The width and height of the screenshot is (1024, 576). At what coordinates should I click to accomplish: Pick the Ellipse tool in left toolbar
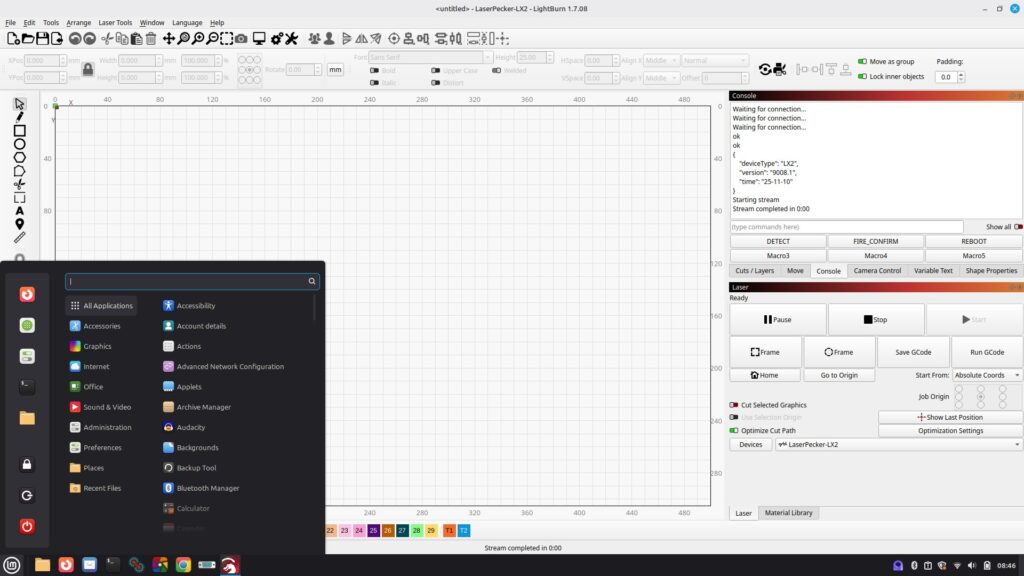[x=19, y=144]
